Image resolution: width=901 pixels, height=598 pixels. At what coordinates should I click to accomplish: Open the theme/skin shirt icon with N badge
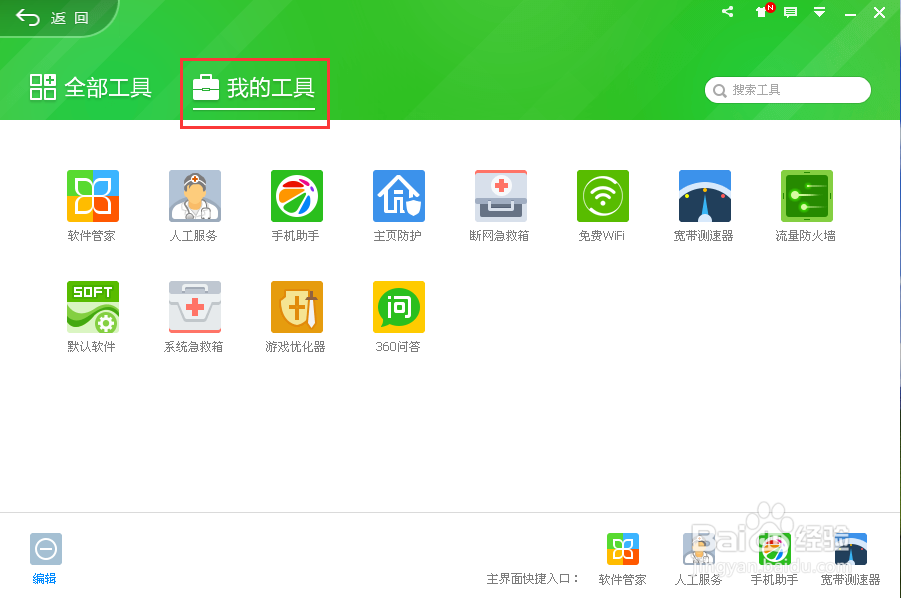pos(762,13)
